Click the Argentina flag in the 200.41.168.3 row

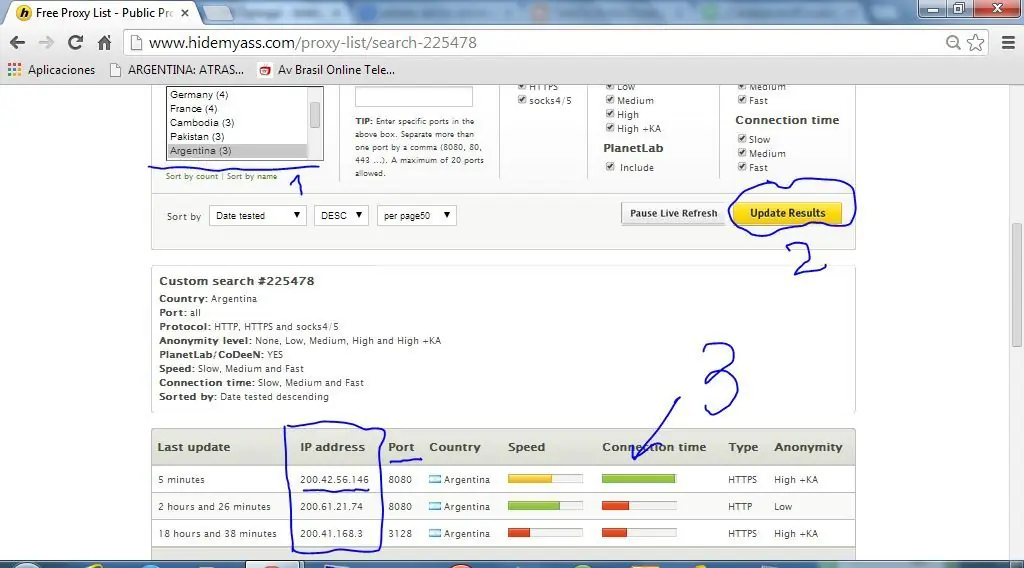(x=435, y=533)
